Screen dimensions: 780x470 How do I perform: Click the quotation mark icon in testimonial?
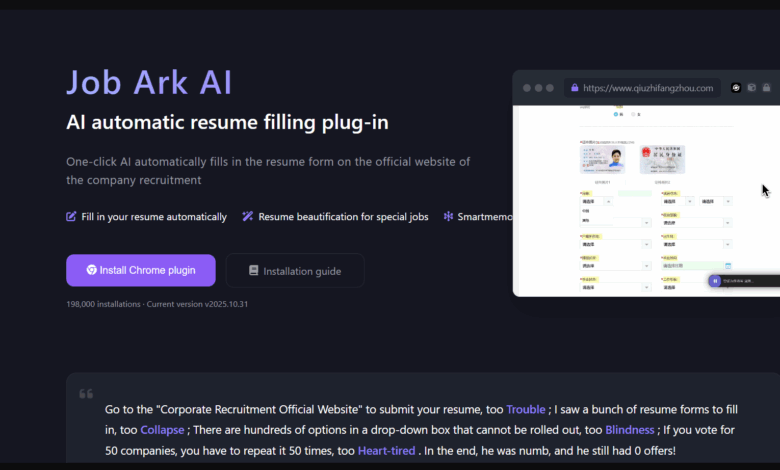coord(86,394)
